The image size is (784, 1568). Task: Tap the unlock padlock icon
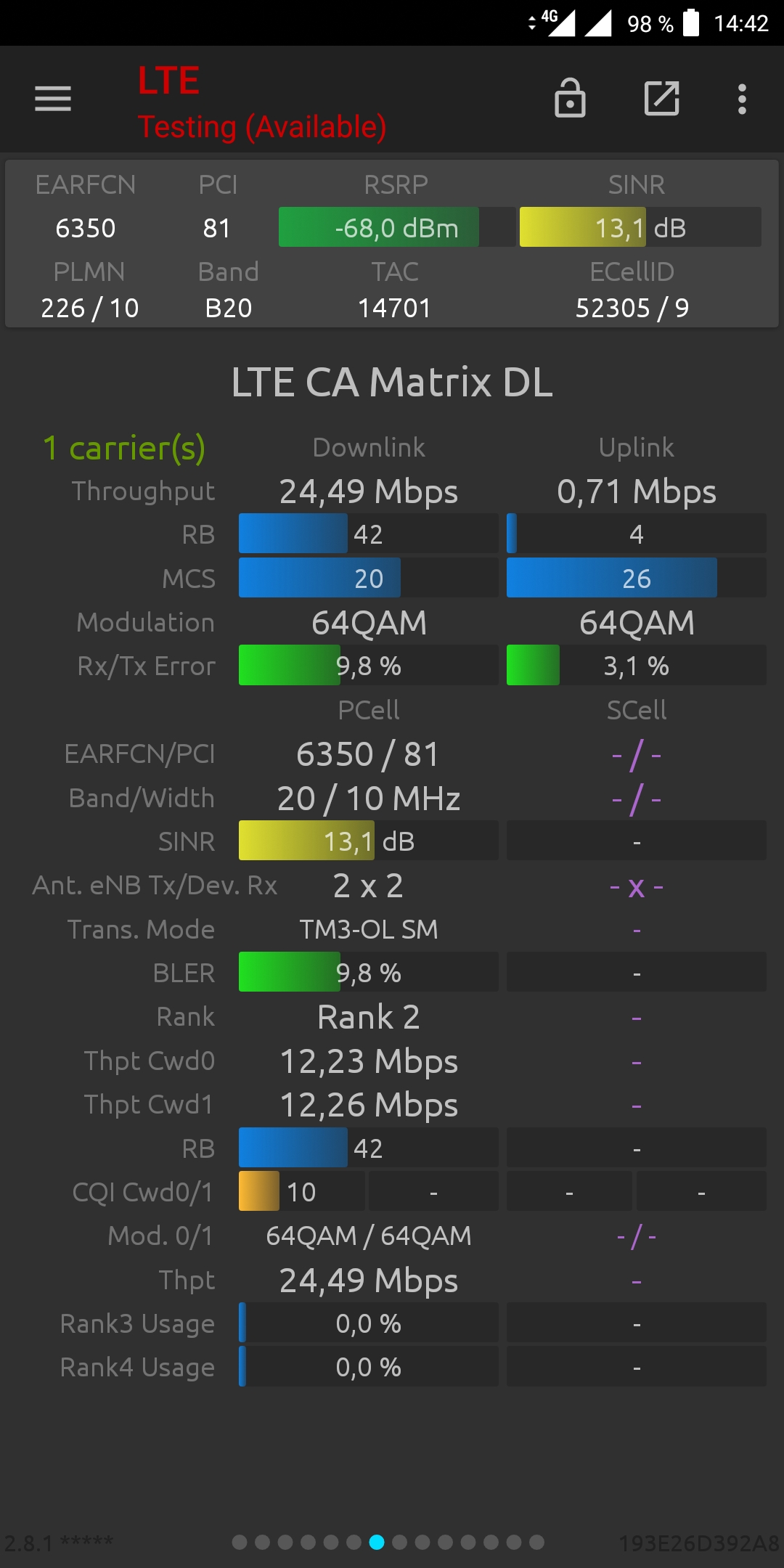(x=570, y=98)
